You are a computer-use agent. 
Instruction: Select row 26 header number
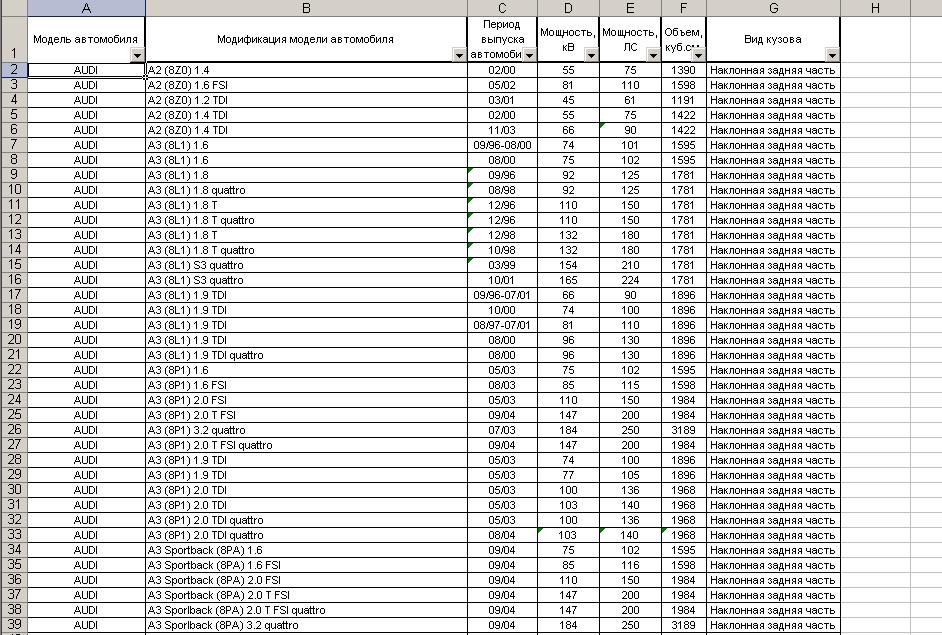coord(13,430)
